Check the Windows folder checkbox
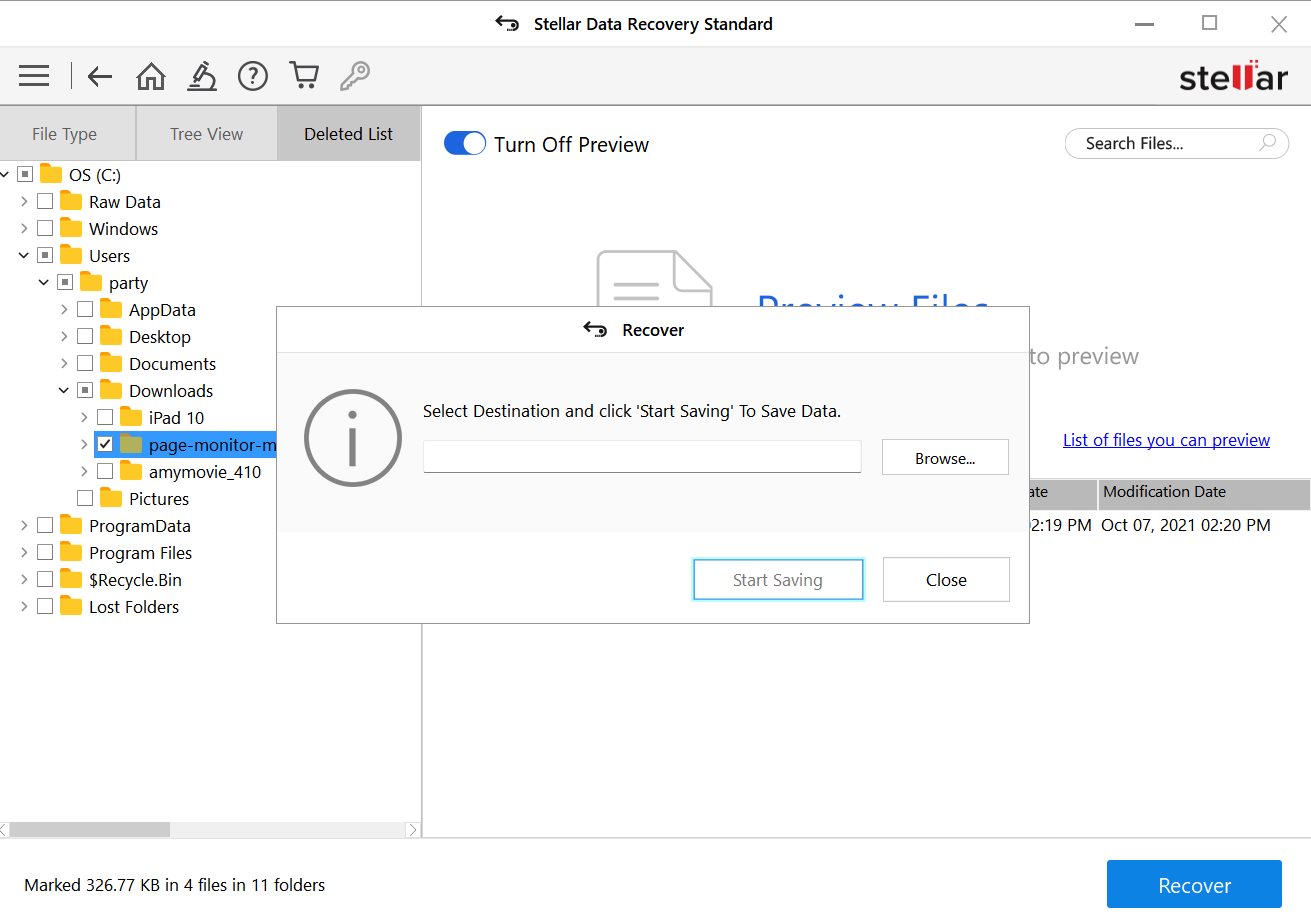Image resolution: width=1311 pixels, height=918 pixels. [x=45, y=228]
